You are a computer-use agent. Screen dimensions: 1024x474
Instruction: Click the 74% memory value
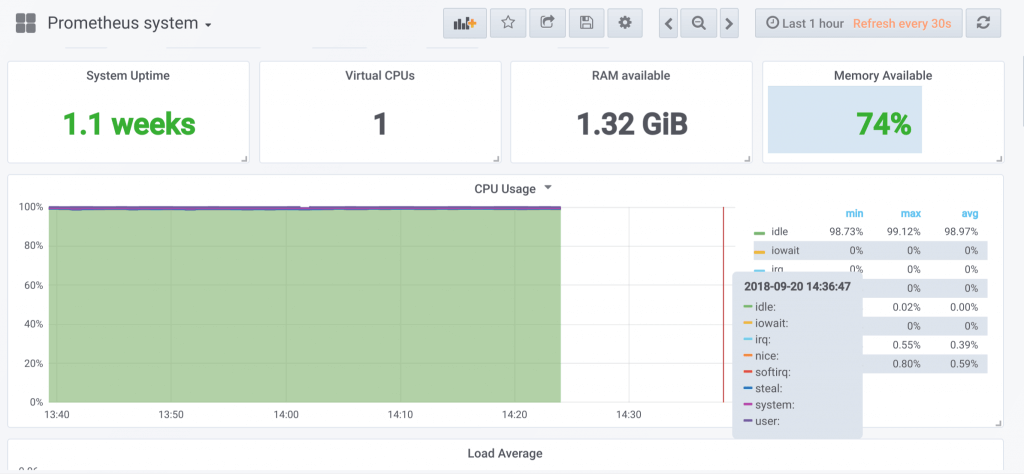883,123
